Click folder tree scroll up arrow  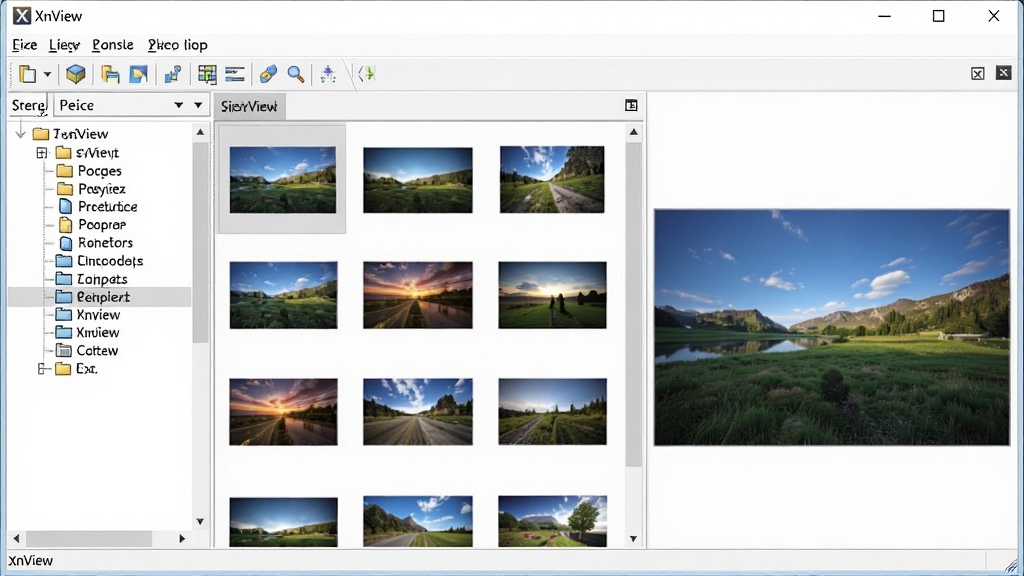coord(200,132)
